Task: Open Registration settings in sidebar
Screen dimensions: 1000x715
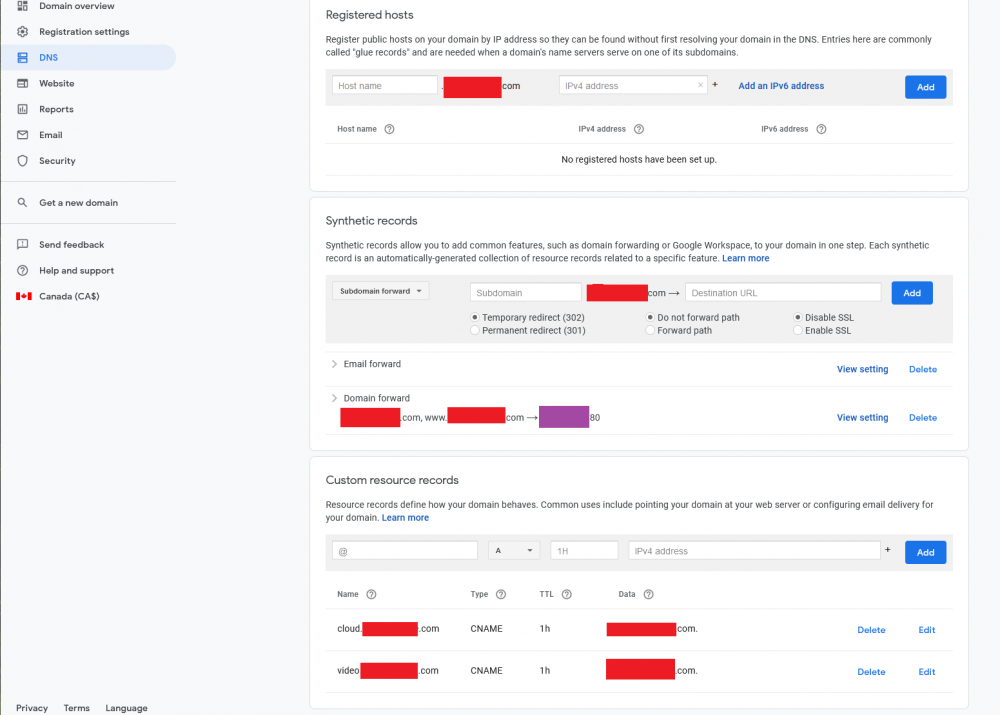Action: (x=84, y=32)
